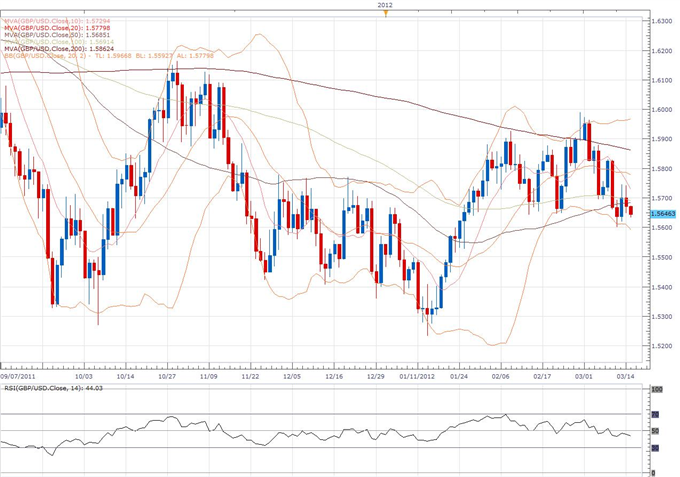This screenshot has height=477, width=680.
Task: Click the 1.5200 price axis label
Action: click(662, 346)
